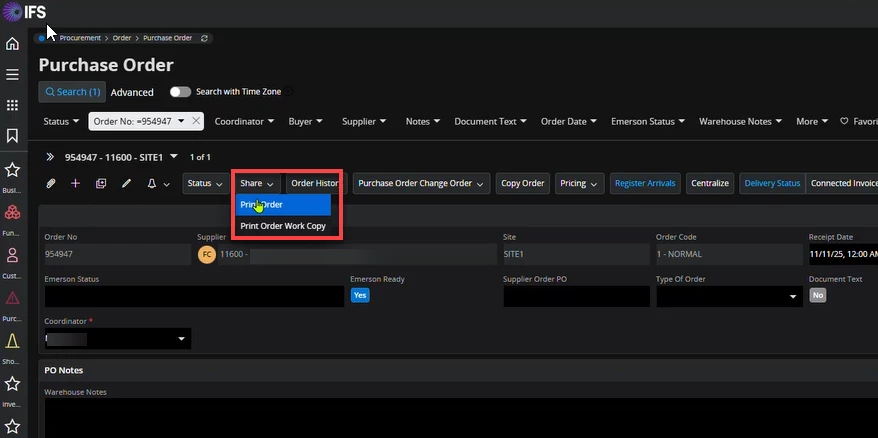Open the Warehouse Notes filter dropdown
Viewport: 878px width, 438px height.
coord(740,122)
